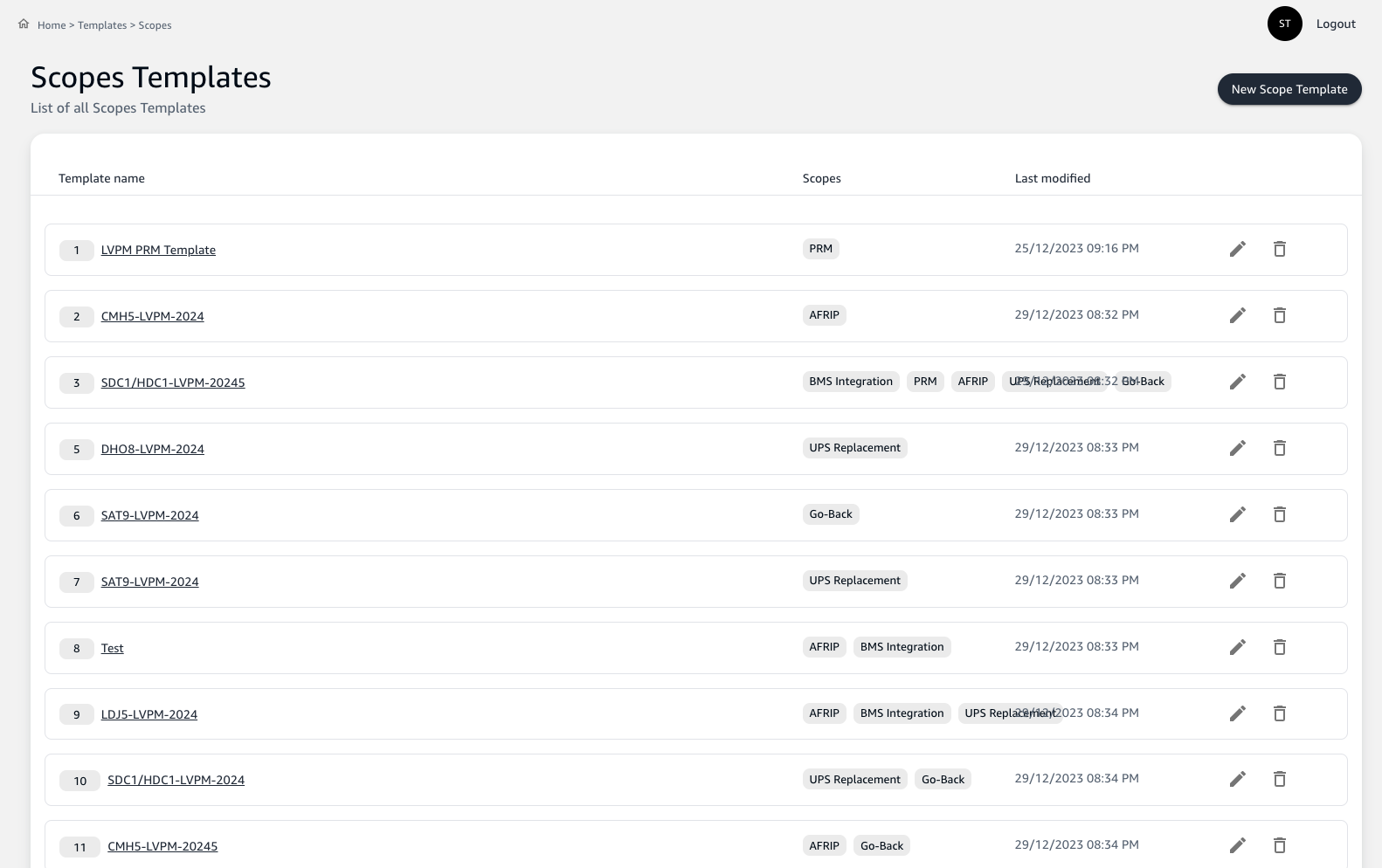
Task: Go to Home via breadcrumb
Action: coord(52,25)
